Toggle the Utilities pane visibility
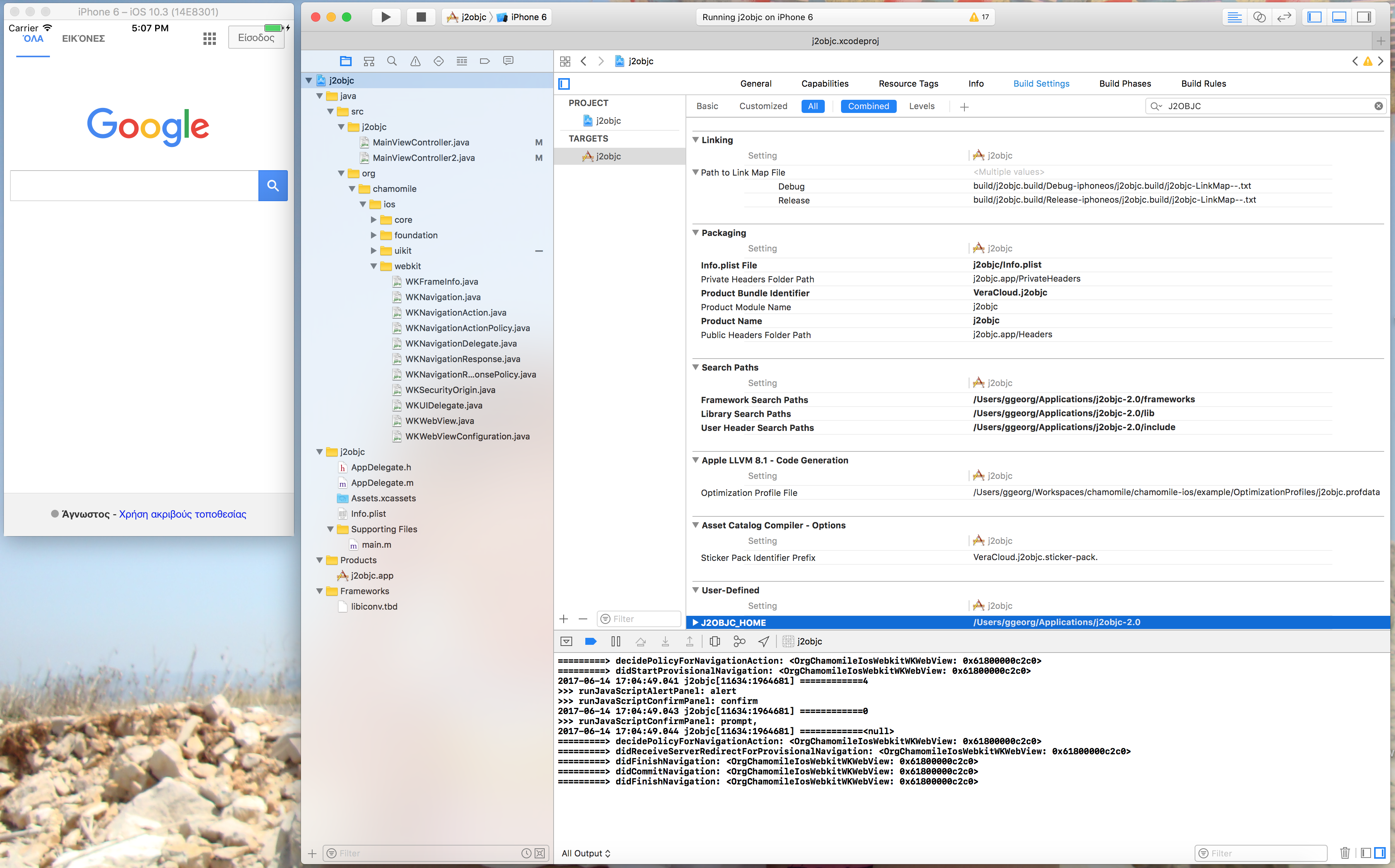This screenshot has width=1395, height=868. point(1363,17)
